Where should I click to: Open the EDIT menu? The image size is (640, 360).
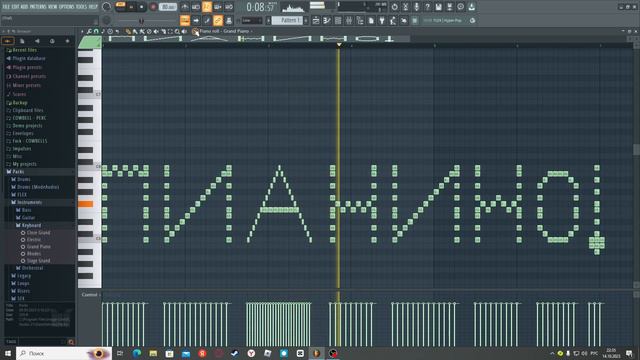point(15,7)
